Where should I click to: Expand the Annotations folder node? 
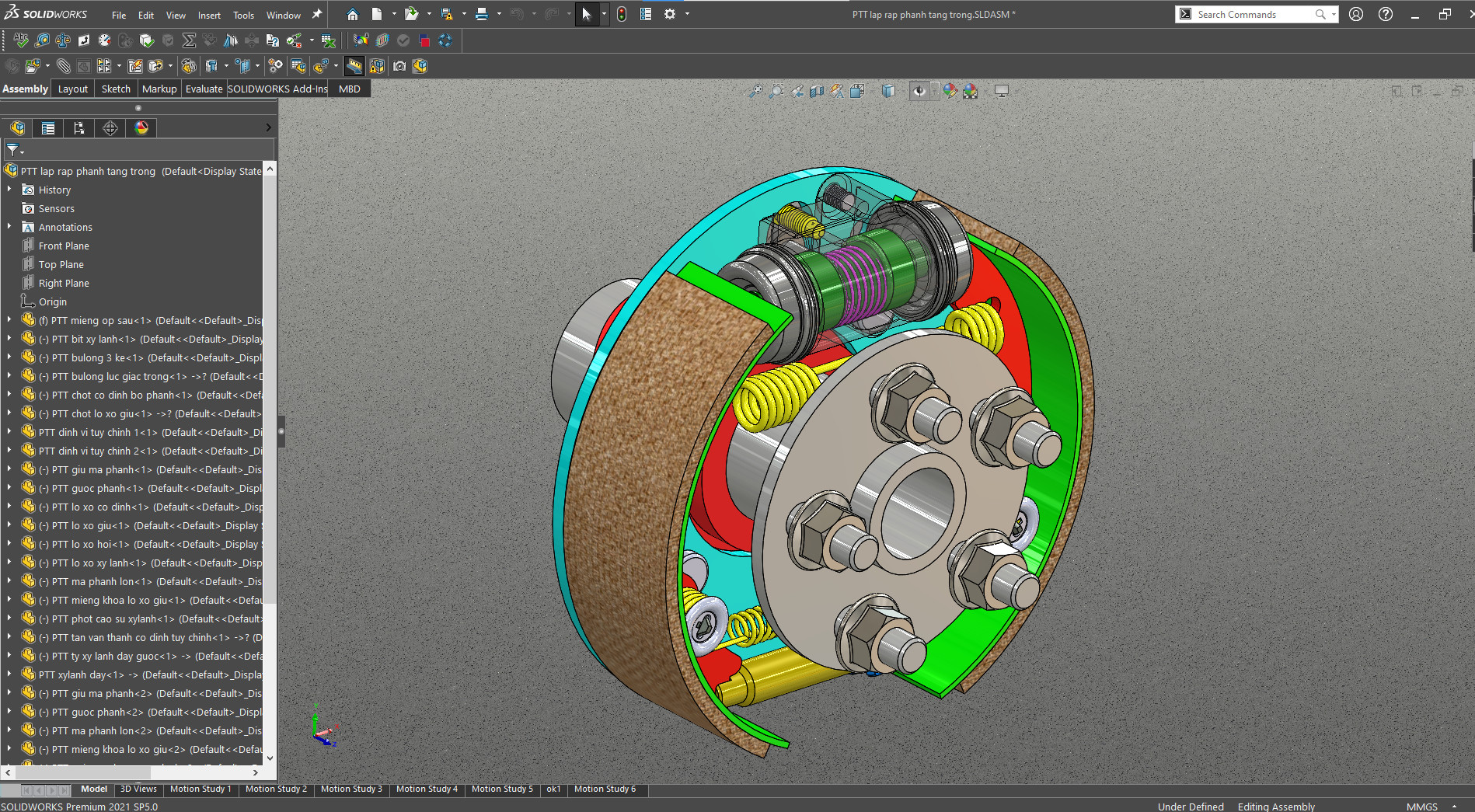(x=9, y=227)
